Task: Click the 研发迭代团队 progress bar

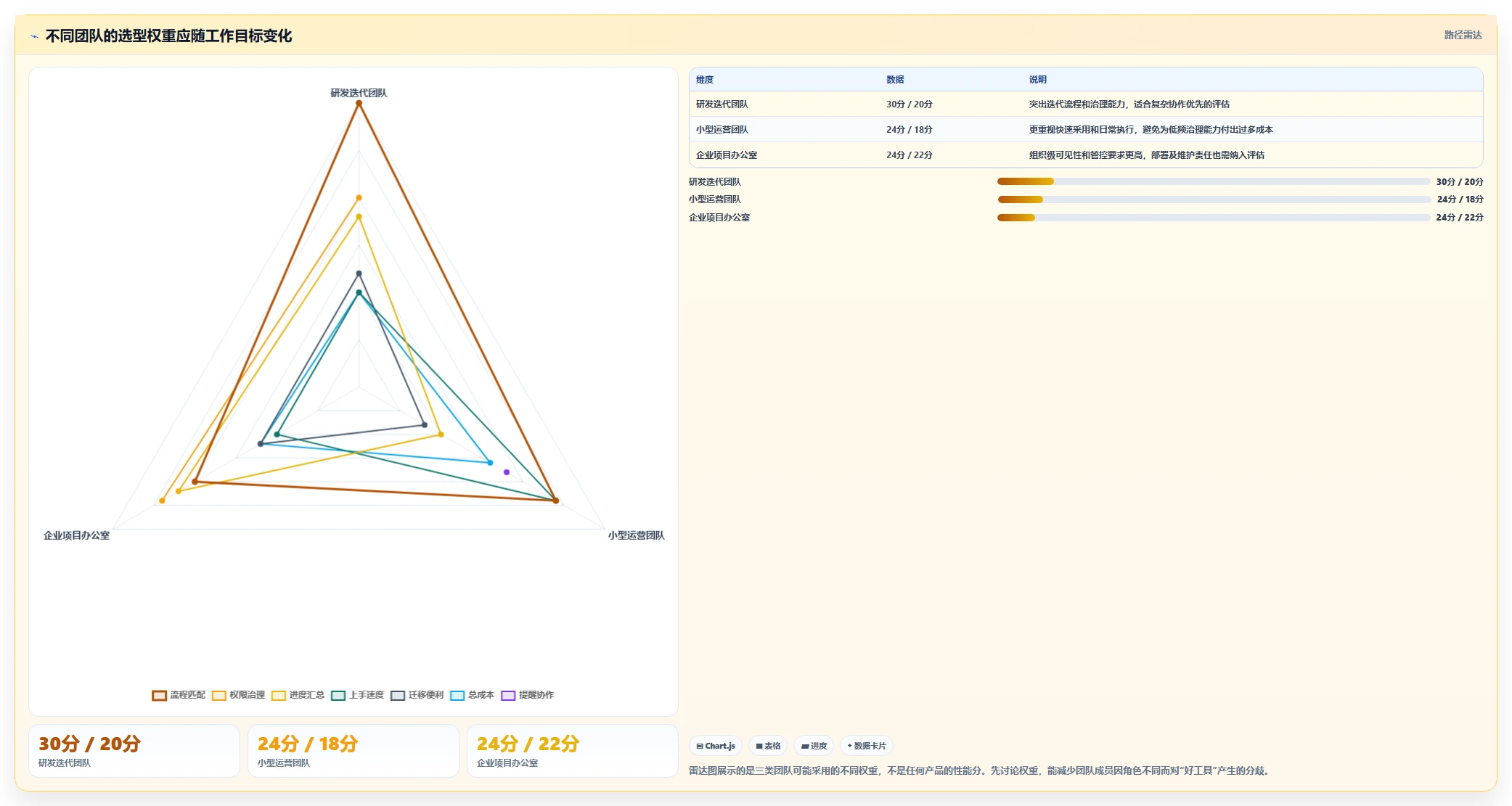Action: point(1213,181)
